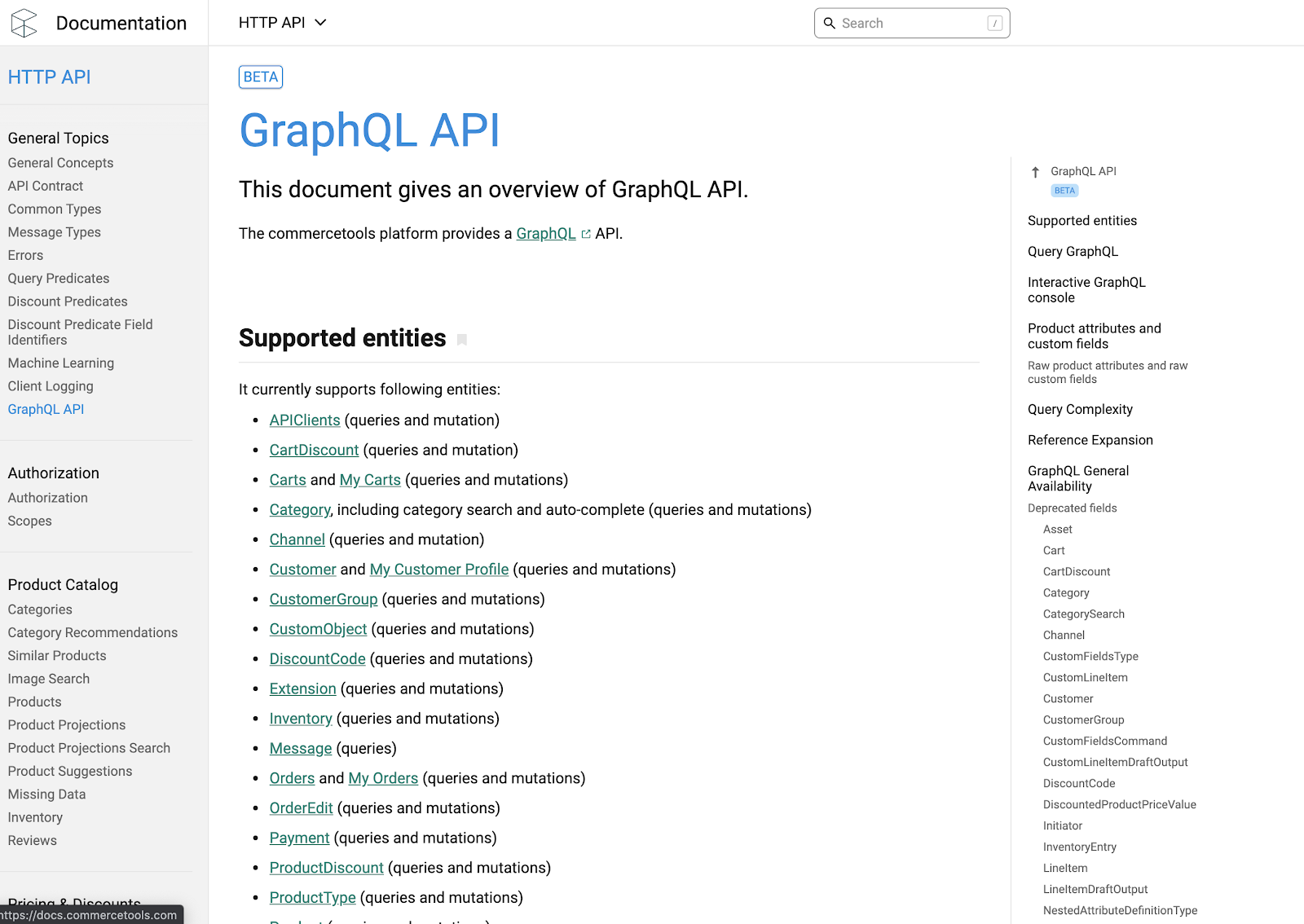Image resolution: width=1304 pixels, height=924 pixels.
Task: Select CustomerGroup in the deprecated fields list
Action: pos(1083,719)
